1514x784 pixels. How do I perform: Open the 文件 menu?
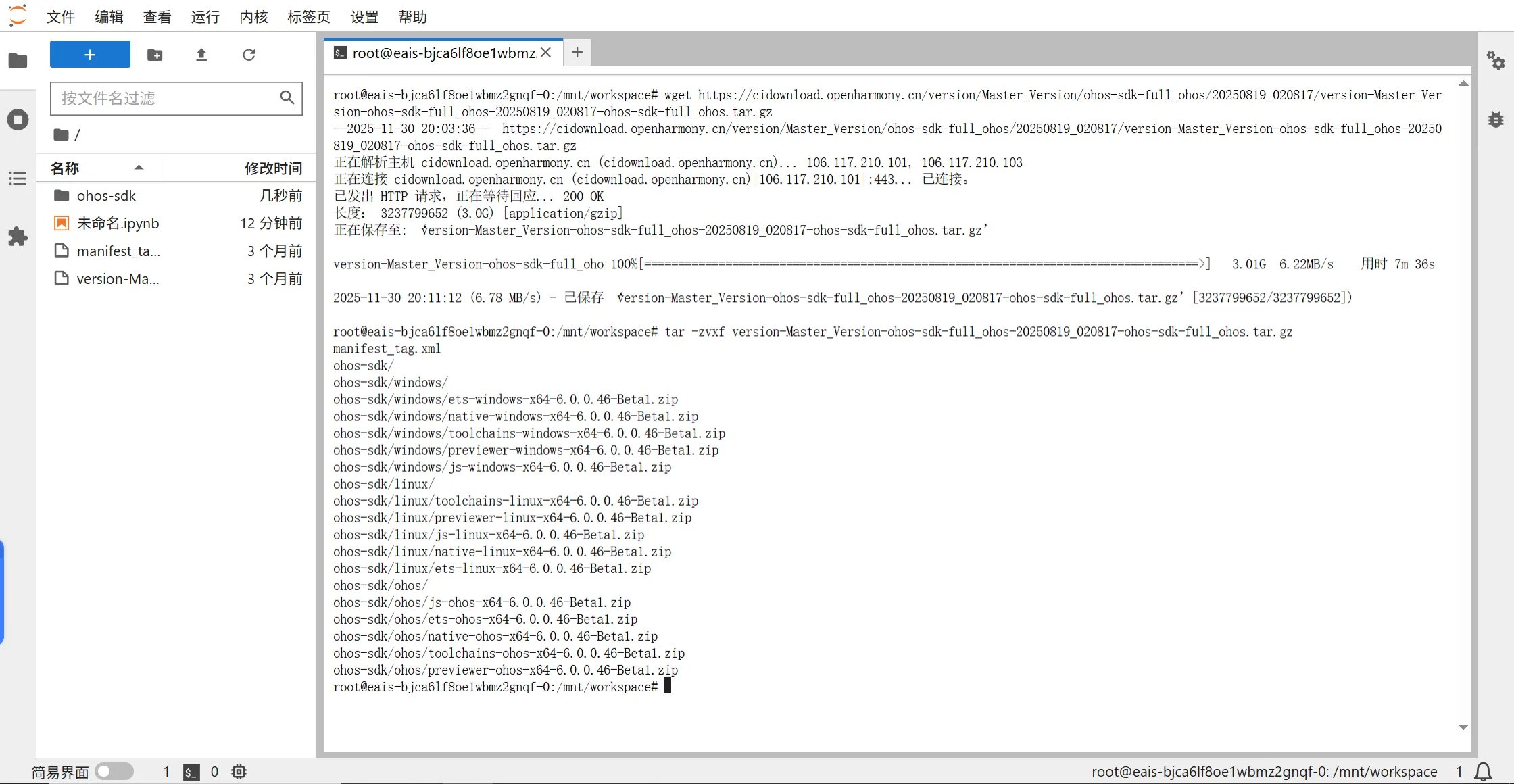click(60, 17)
